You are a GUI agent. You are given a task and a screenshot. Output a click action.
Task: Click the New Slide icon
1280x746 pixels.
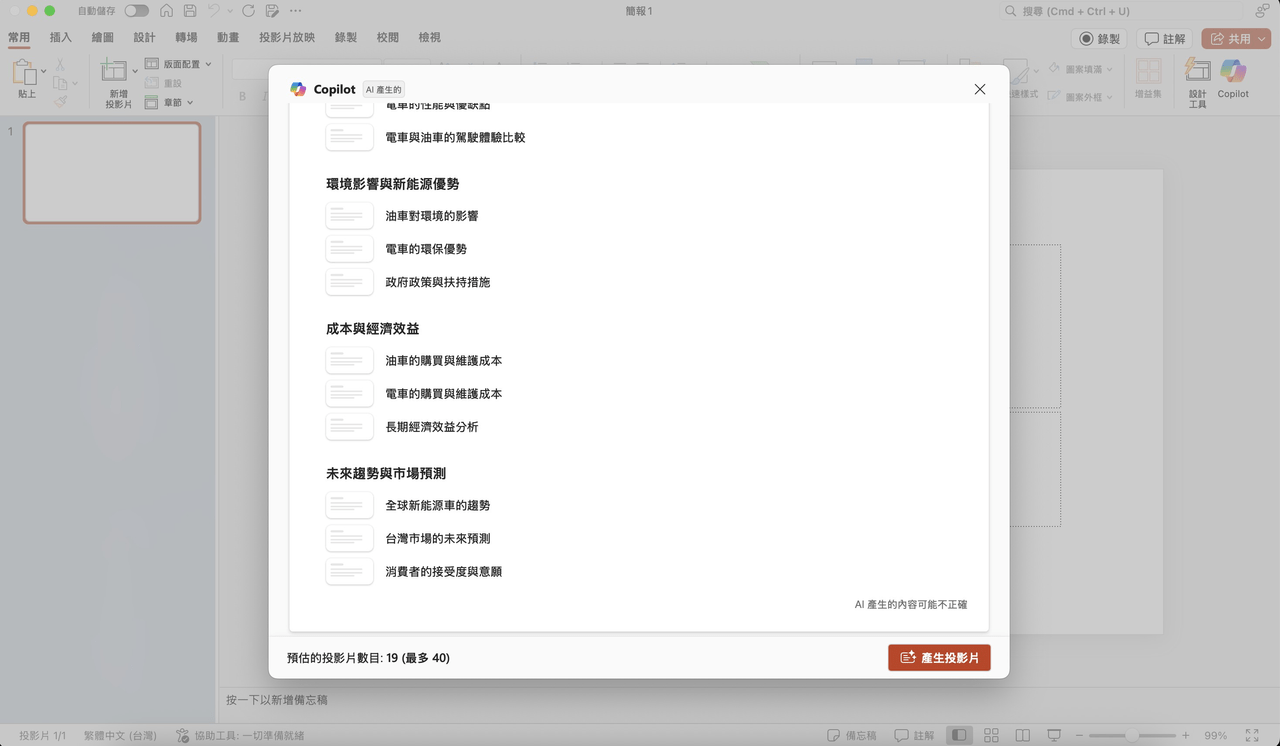[x=114, y=71]
